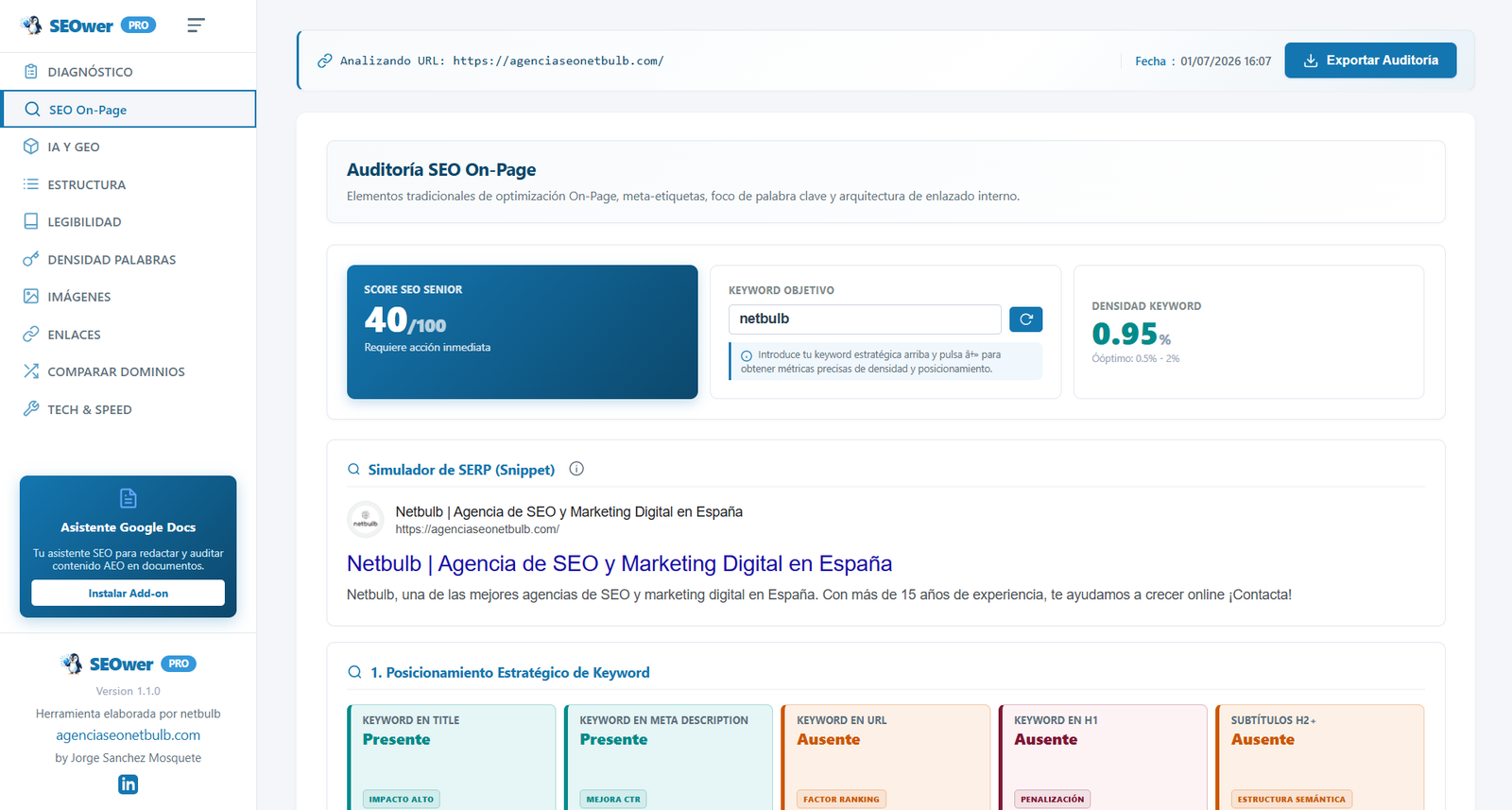This screenshot has height=810, width=1512.
Task: Click the Auditoría SEO On-Page heading
Action: (x=441, y=169)
